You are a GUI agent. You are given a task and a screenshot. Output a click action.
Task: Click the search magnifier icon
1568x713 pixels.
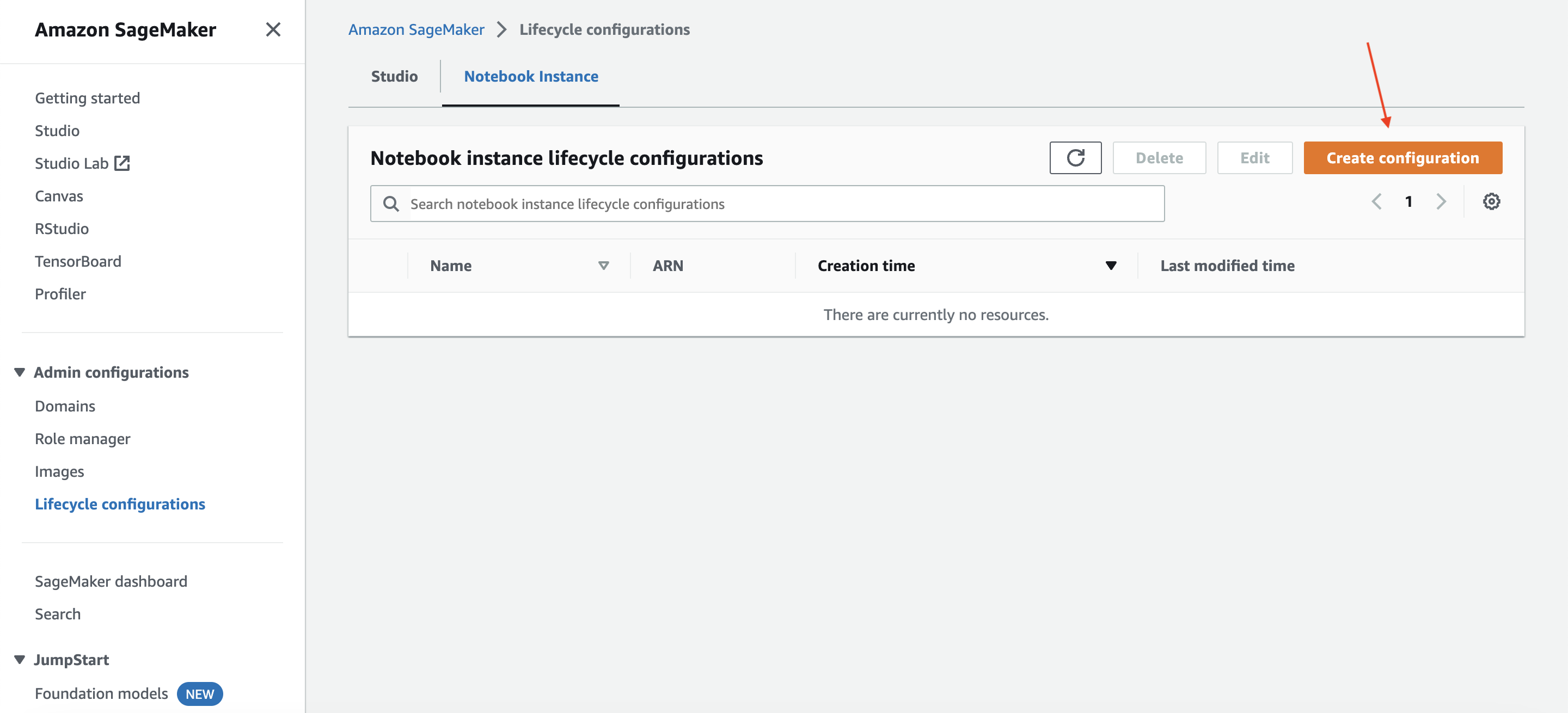390,203
